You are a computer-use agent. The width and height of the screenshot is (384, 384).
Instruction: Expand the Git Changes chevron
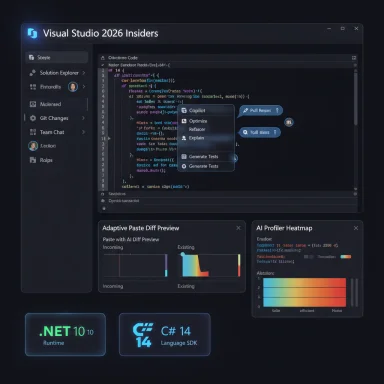(83, 118)
